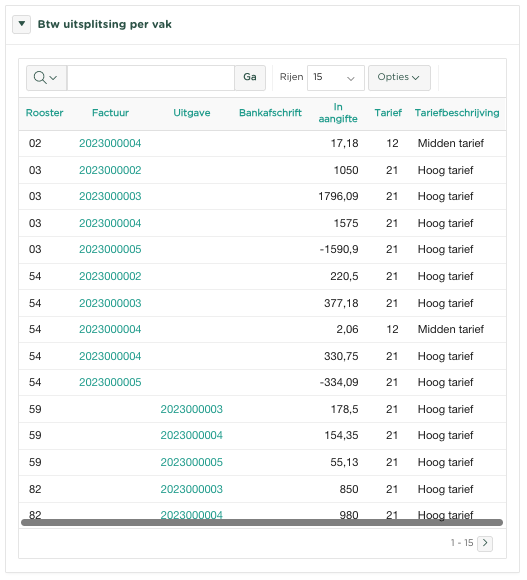527x580 pixels.
Task: Collapse the Btw uitsplitsing per vak section
Action: click(x=21, y=24)
